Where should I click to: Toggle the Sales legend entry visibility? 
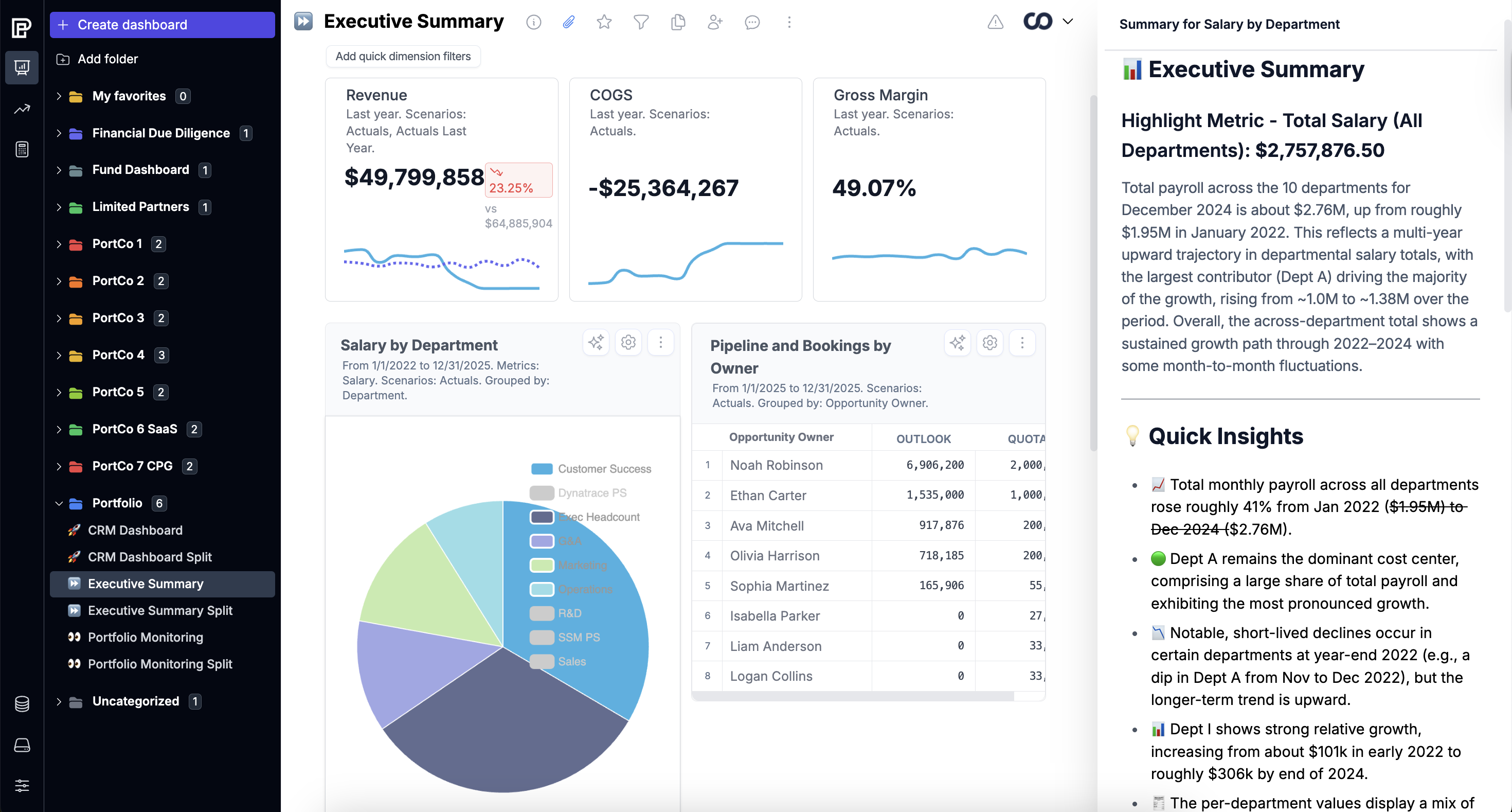(572, 661)
